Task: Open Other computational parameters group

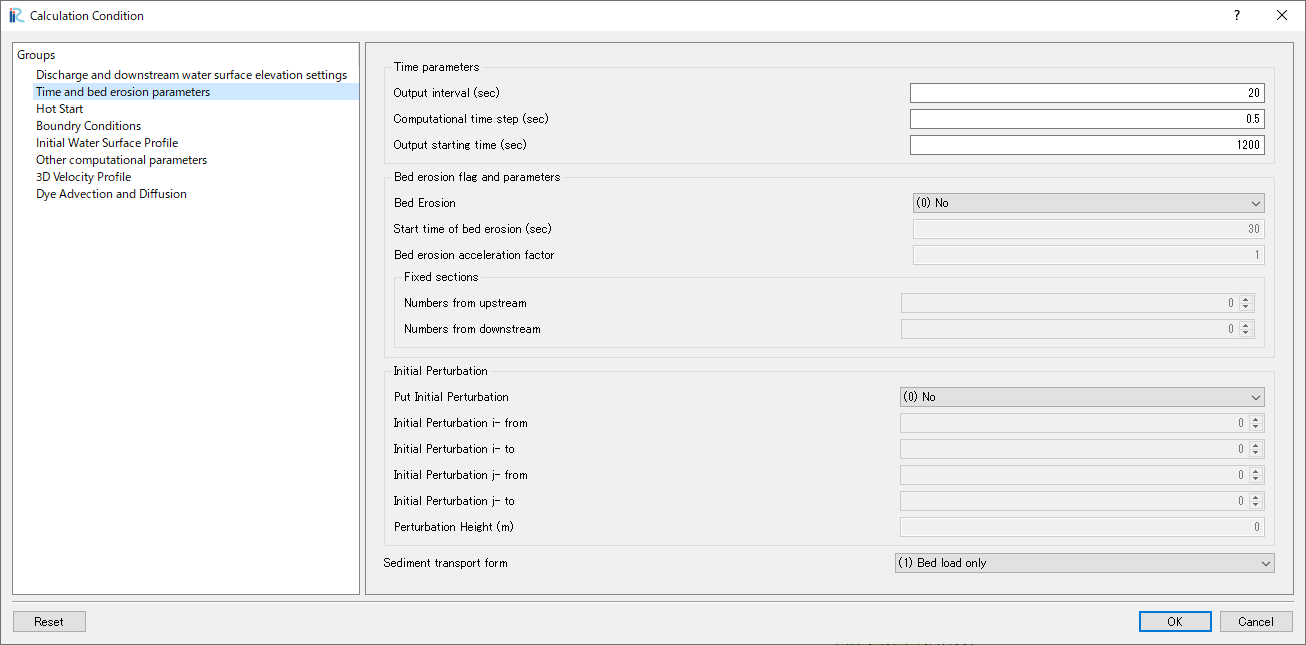Action: (122, 160)
